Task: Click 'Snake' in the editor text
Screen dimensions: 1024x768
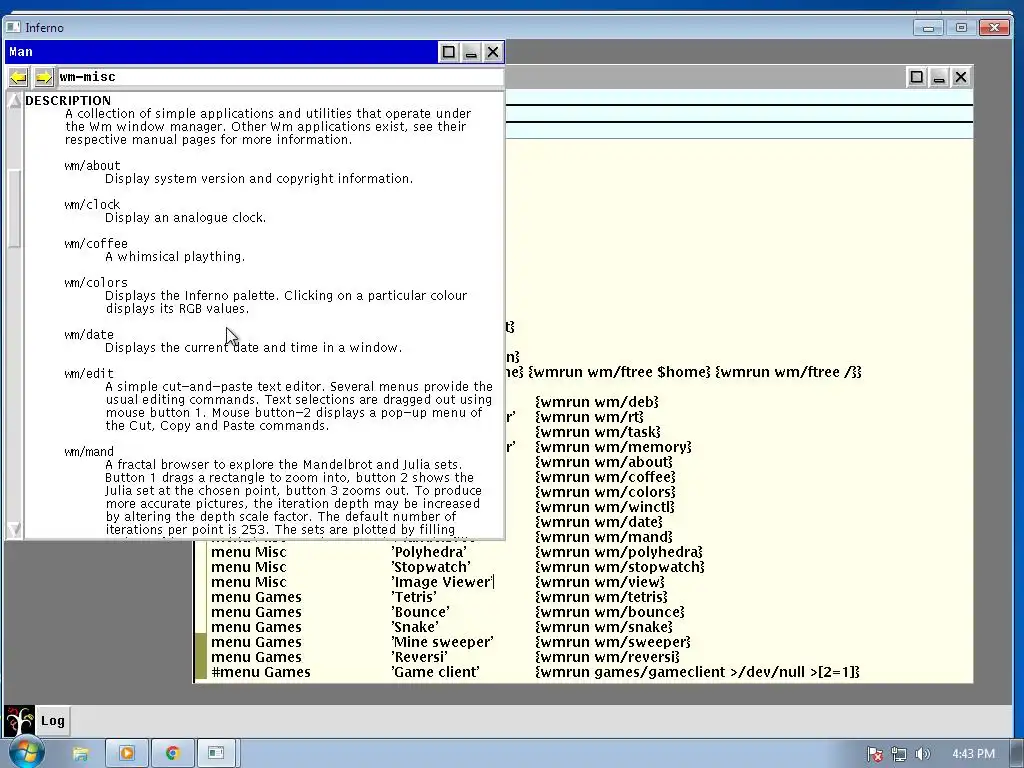Action: [x=415, y=628]
